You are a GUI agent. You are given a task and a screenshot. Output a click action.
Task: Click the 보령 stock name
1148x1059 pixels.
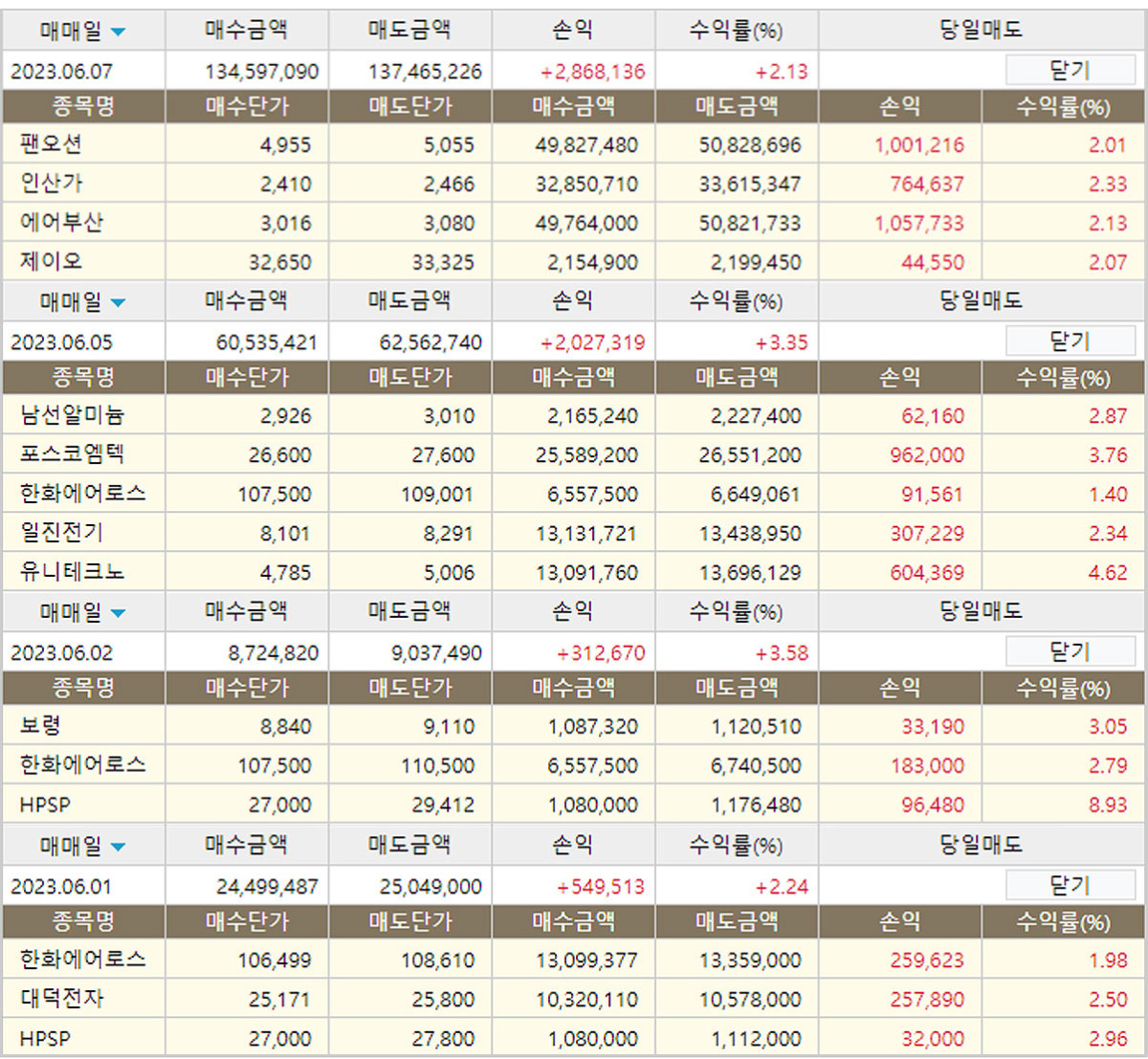coord(41,726)
